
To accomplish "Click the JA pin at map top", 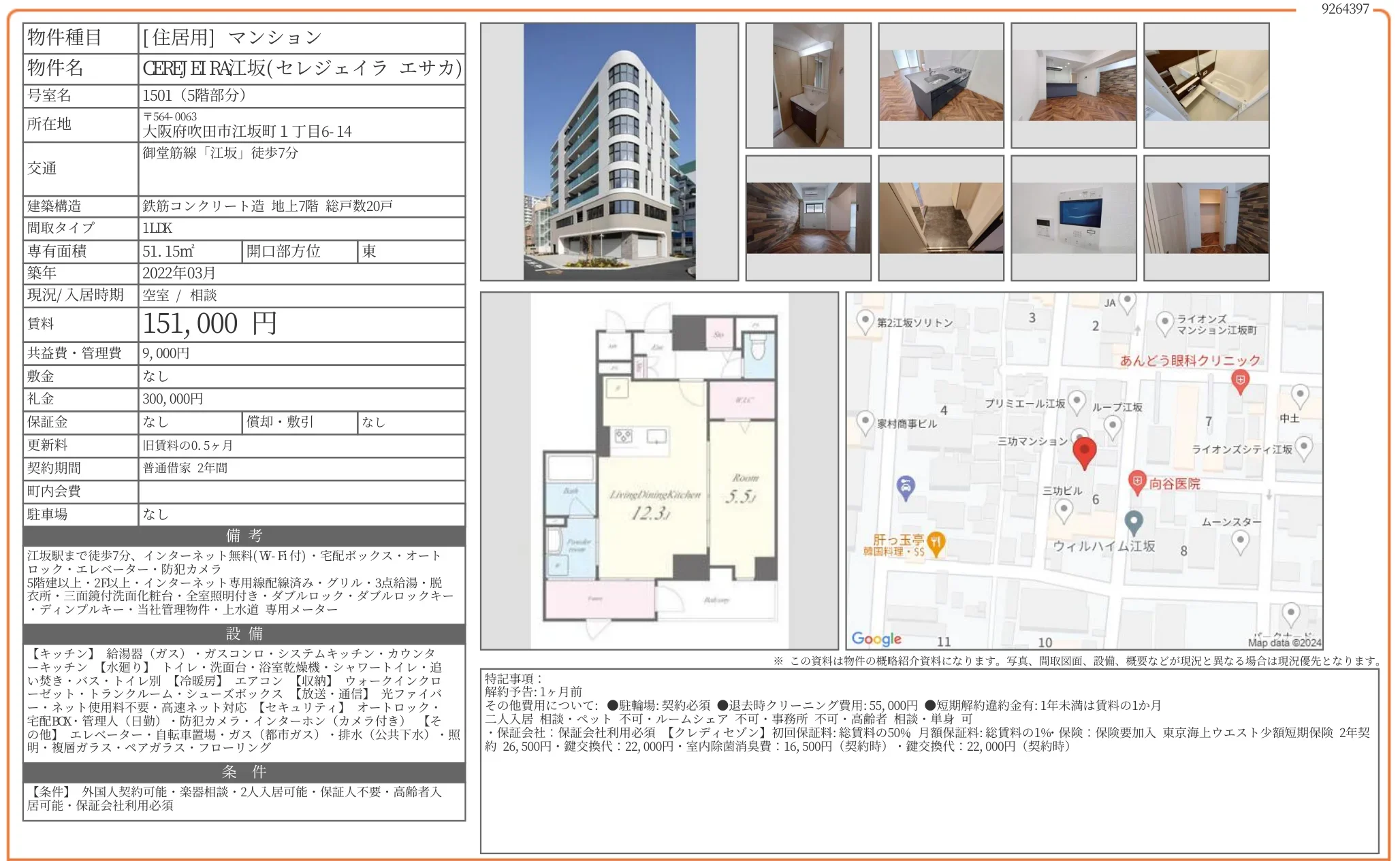I will coord(1127,299).
